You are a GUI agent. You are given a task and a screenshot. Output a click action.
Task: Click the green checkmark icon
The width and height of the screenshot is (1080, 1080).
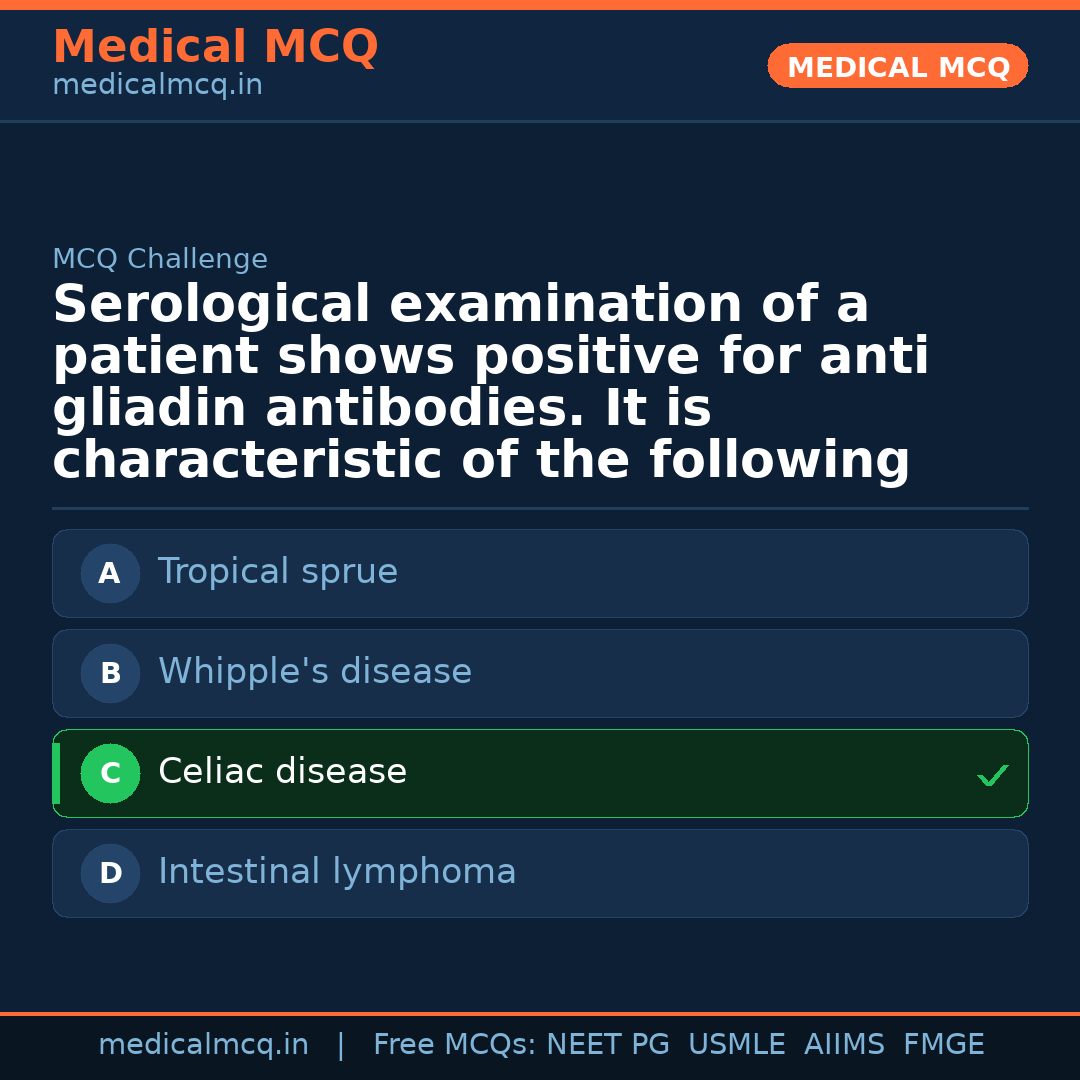point(992,775)
